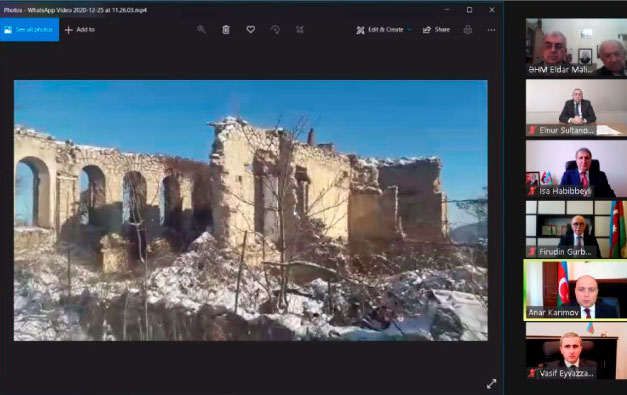Close the Photos window
The height and width of the screenshot is (395, 627).
click(x=492, y=10)
